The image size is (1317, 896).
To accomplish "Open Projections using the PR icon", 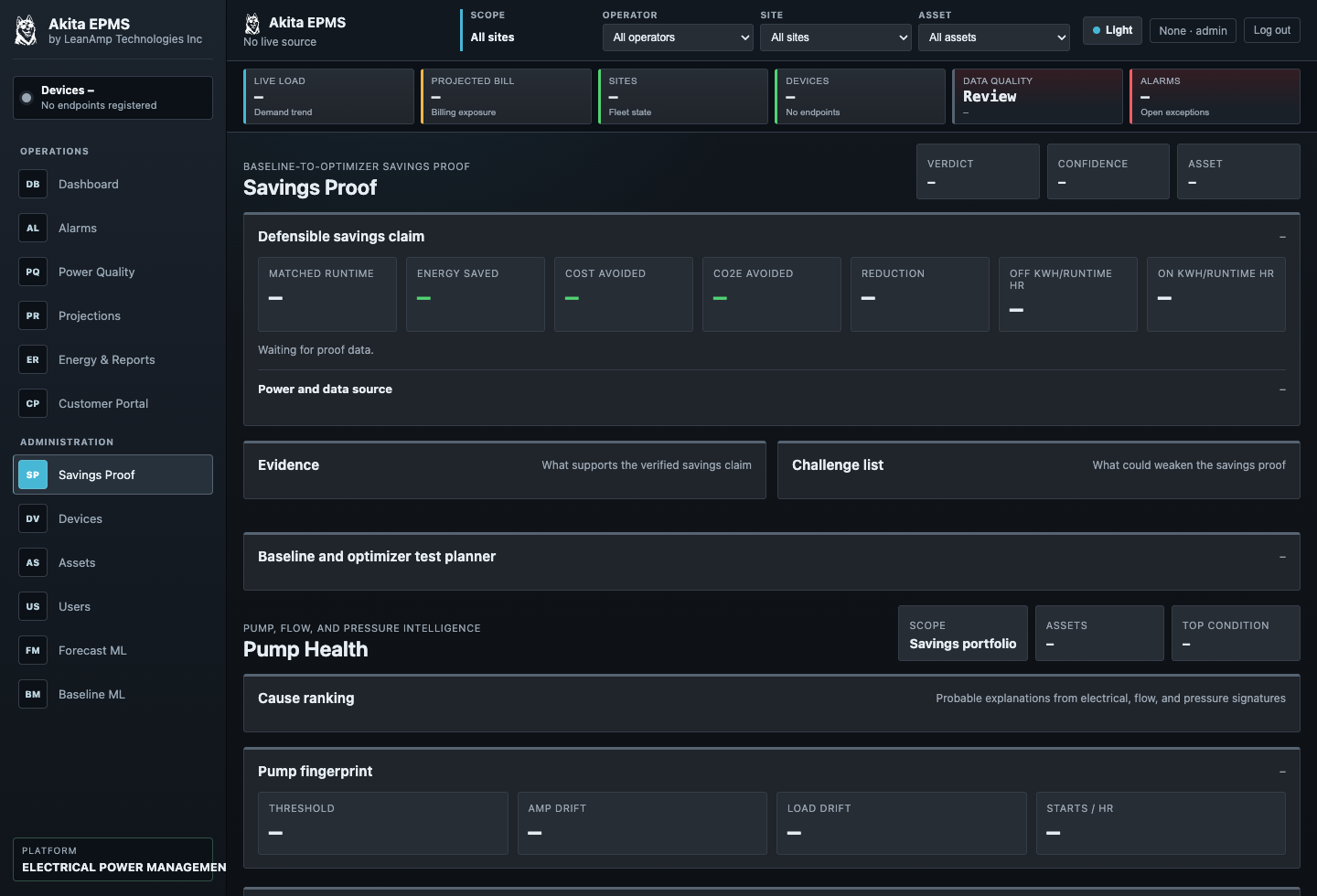I will [33, 315].
